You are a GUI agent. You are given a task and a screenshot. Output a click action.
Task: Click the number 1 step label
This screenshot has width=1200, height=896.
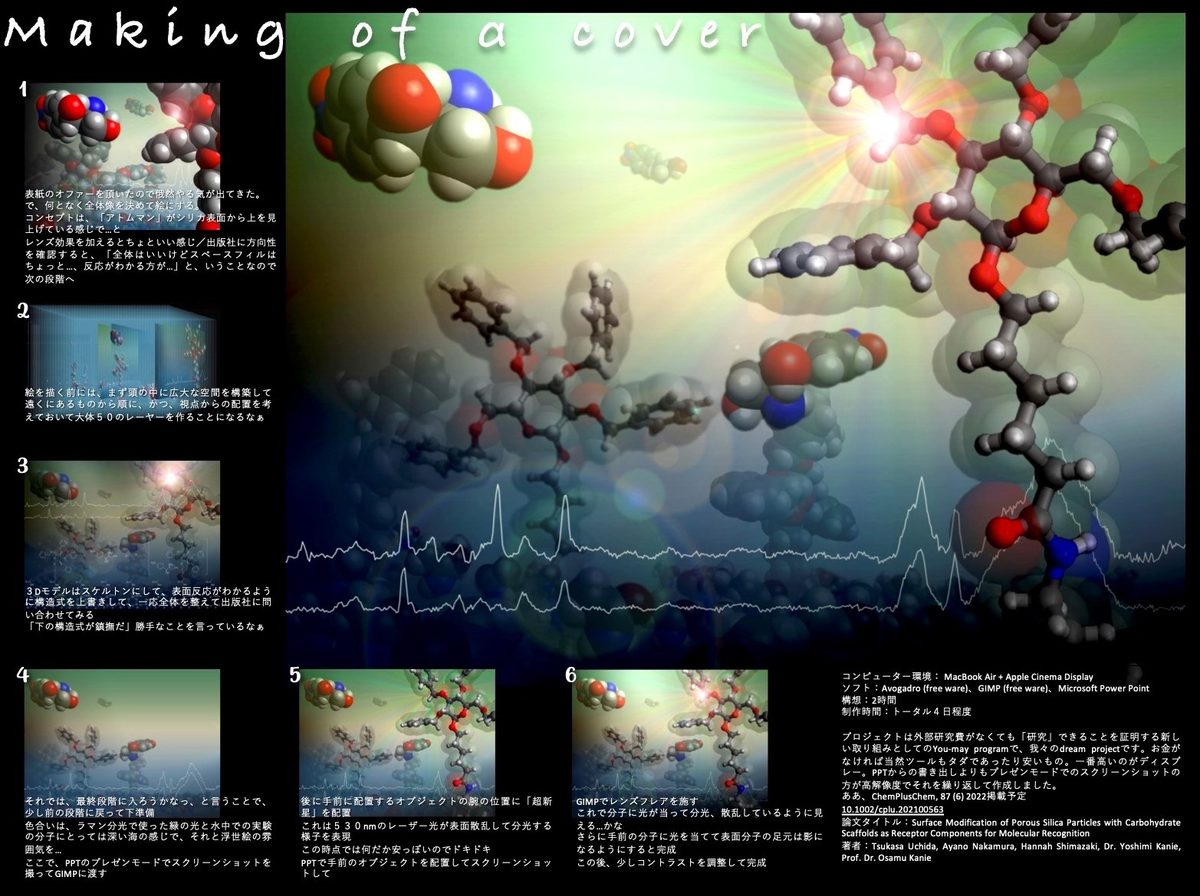22,91
